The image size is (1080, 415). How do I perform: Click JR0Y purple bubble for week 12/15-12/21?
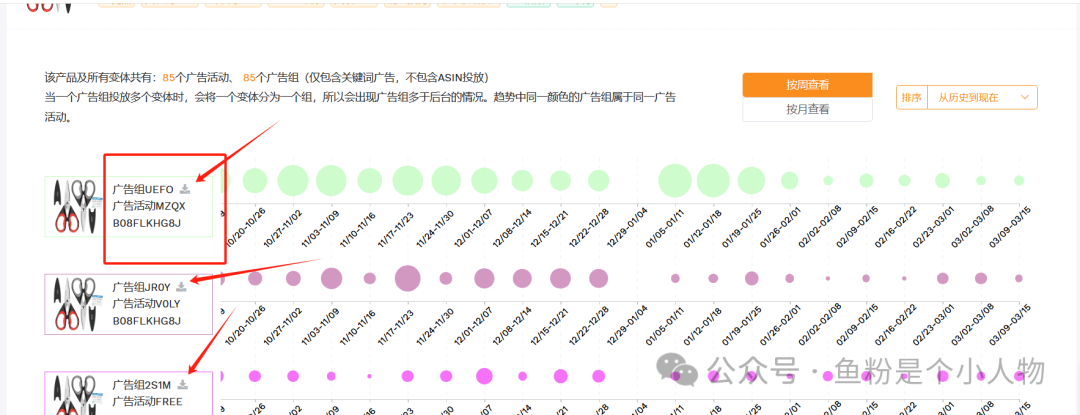[561, 278]
